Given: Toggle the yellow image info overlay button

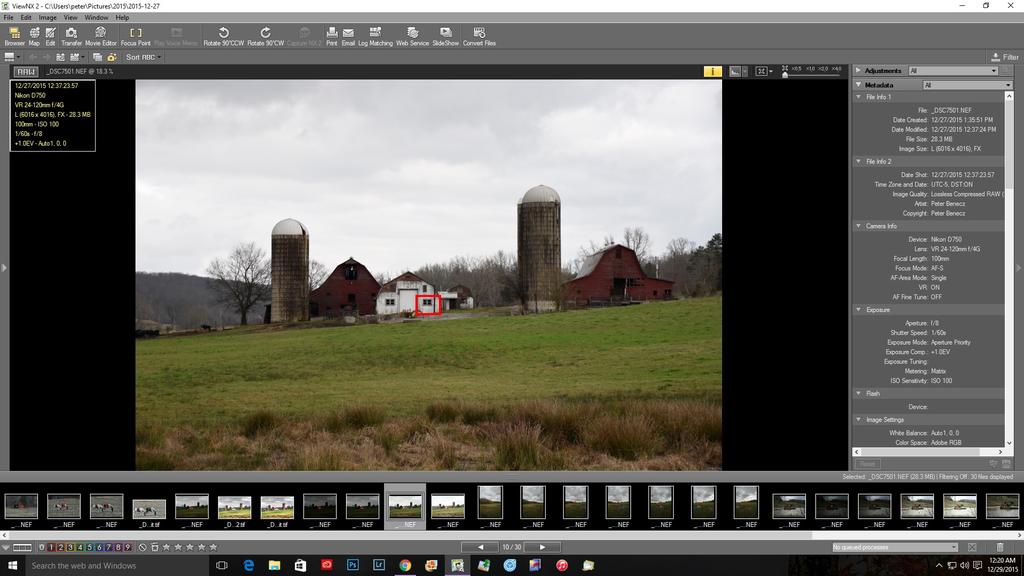Looking at the screenshot, I should 712,71.
